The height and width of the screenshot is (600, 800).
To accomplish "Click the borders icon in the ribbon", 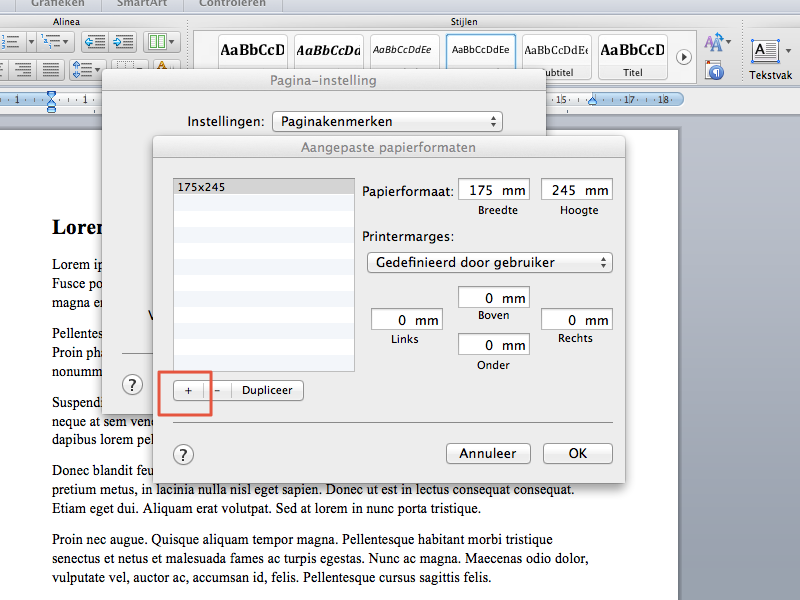I will (126, 65).
